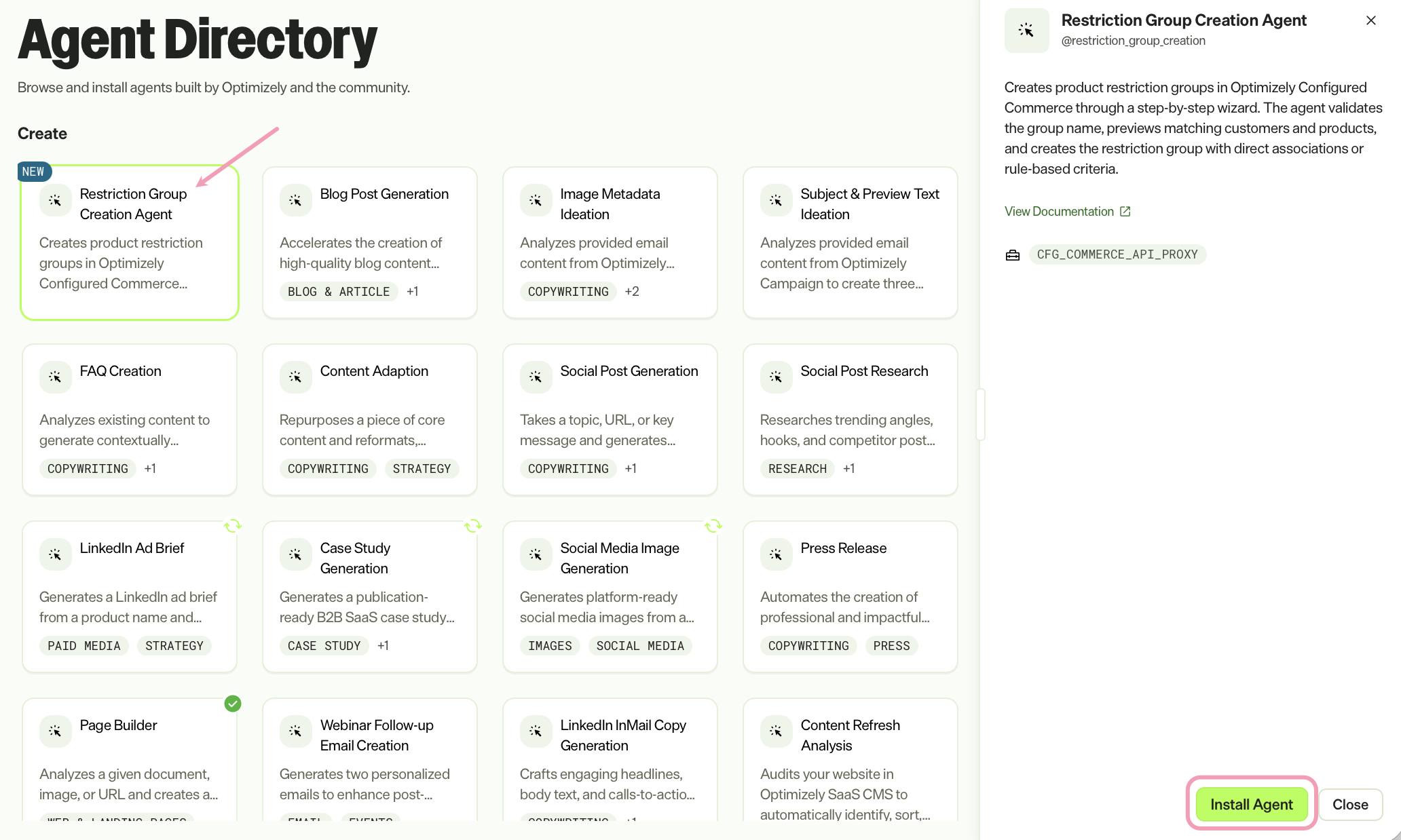Click the BLOG & ARTICLE tag
This screenshot has height=840, width=1401.
pos(339,292)
